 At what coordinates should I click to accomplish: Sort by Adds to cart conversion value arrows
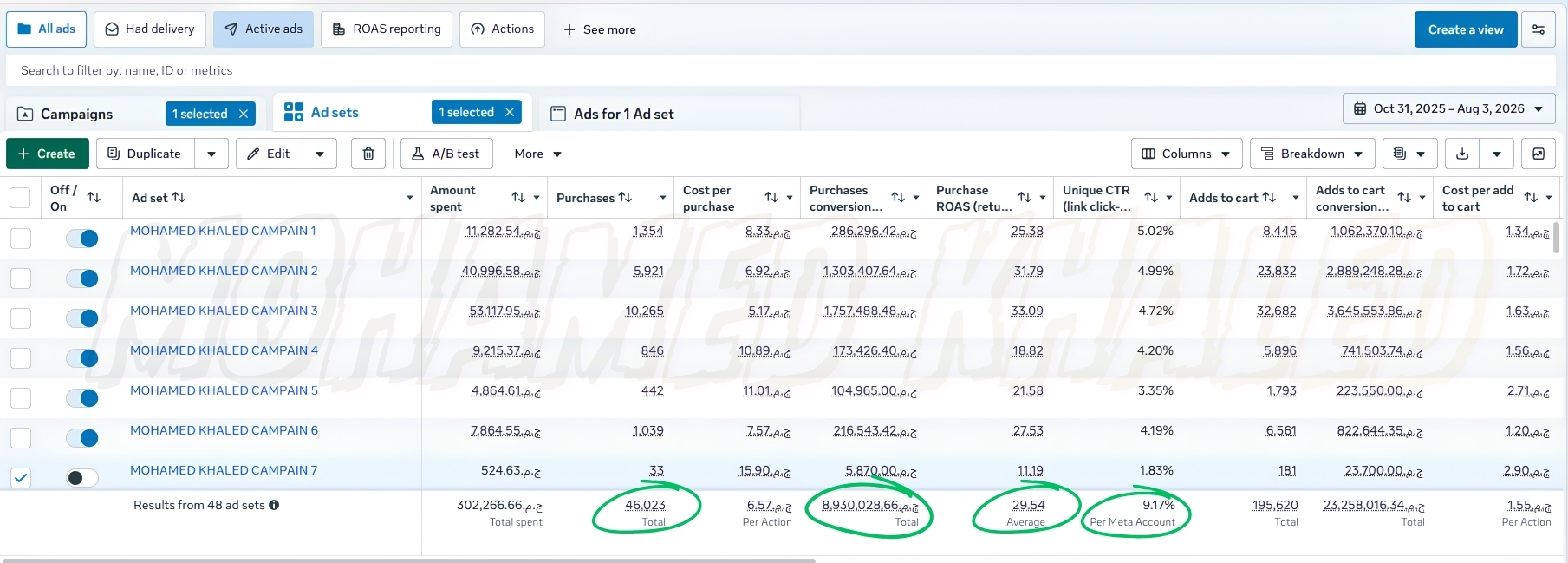click(1404, 198)
